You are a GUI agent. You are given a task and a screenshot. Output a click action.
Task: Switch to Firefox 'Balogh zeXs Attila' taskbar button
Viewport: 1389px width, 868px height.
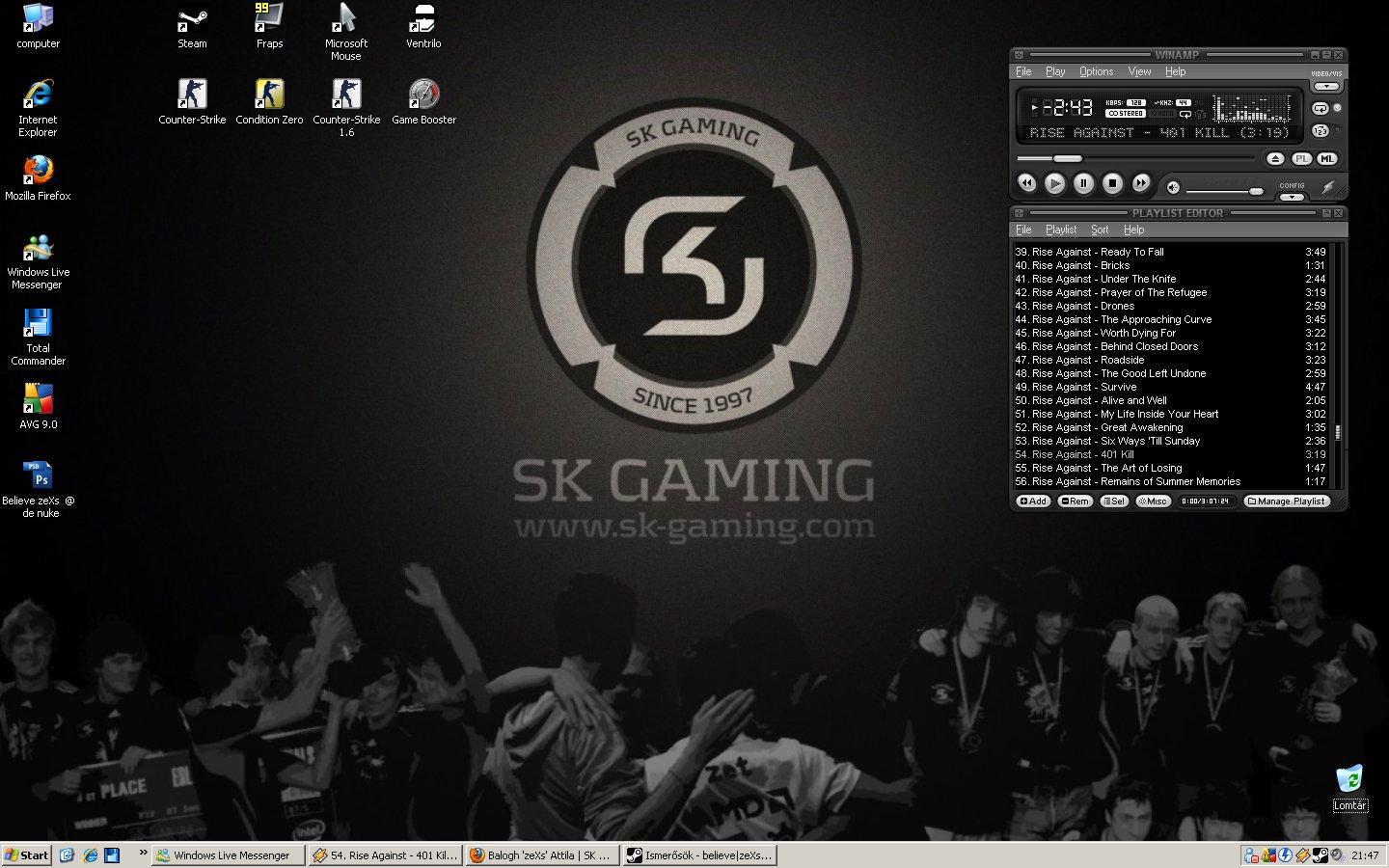pos(541,854)
